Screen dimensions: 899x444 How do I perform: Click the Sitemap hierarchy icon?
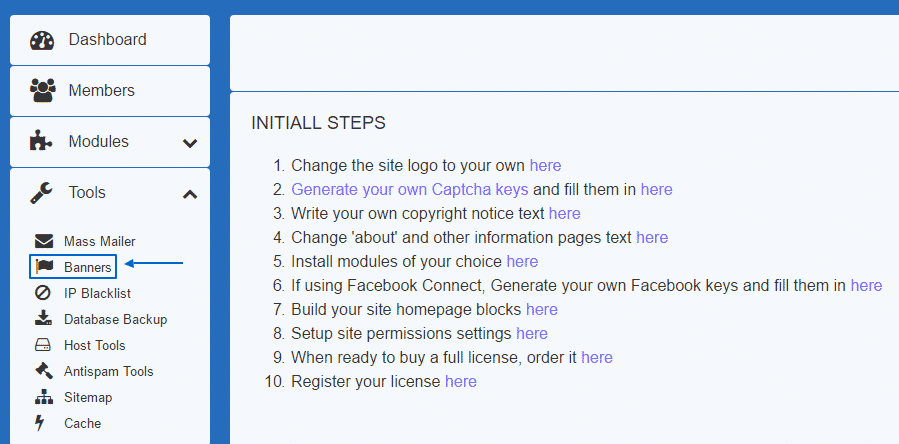coord(43,397)
